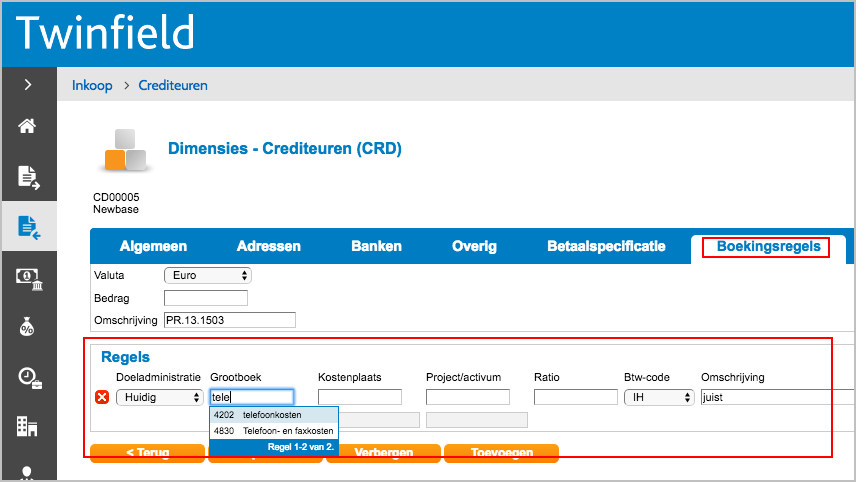Click the Regels section heading
Viewport: 856px width, 482px height.
125,357
